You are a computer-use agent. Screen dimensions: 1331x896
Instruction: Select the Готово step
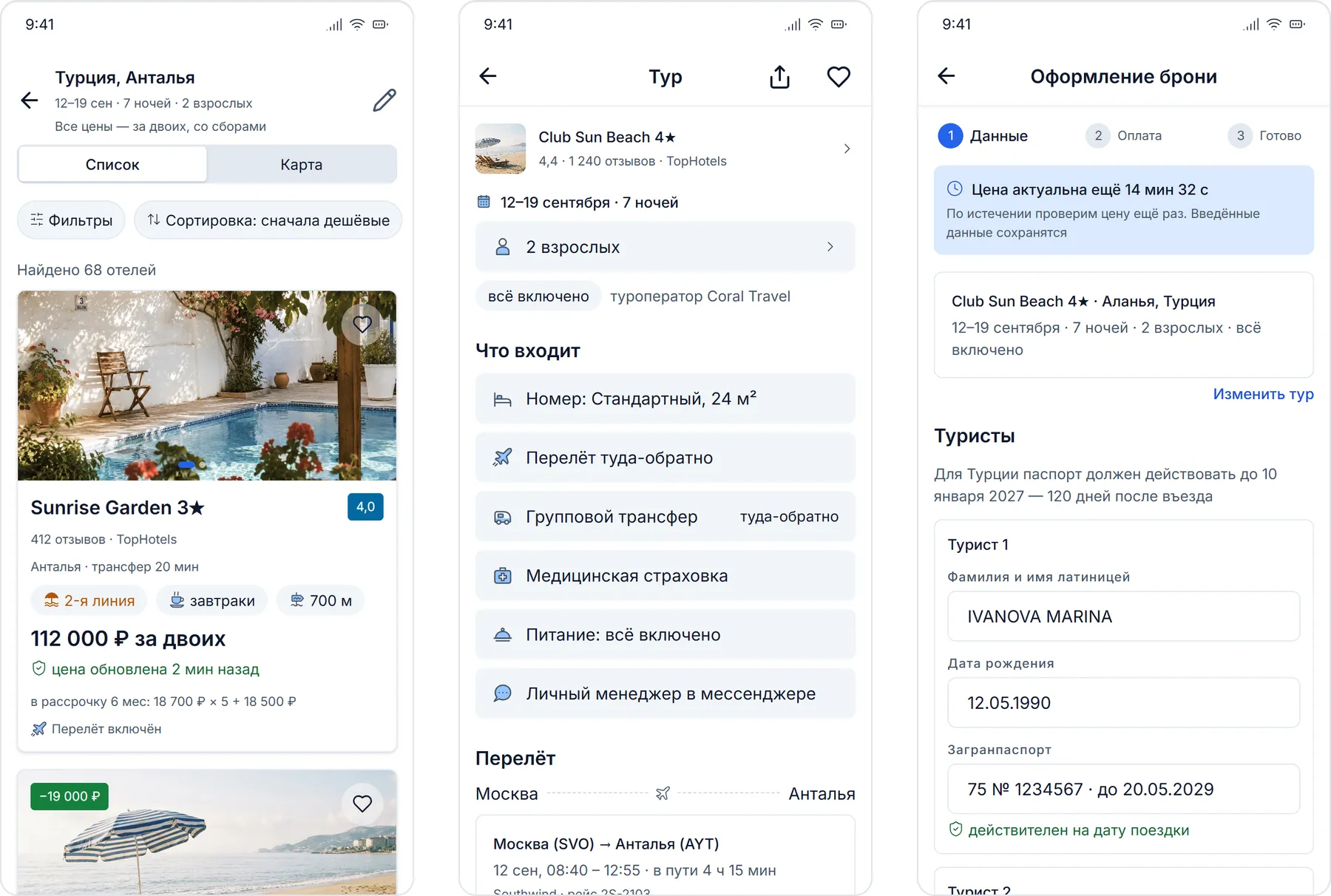[x=1264, y=136]
